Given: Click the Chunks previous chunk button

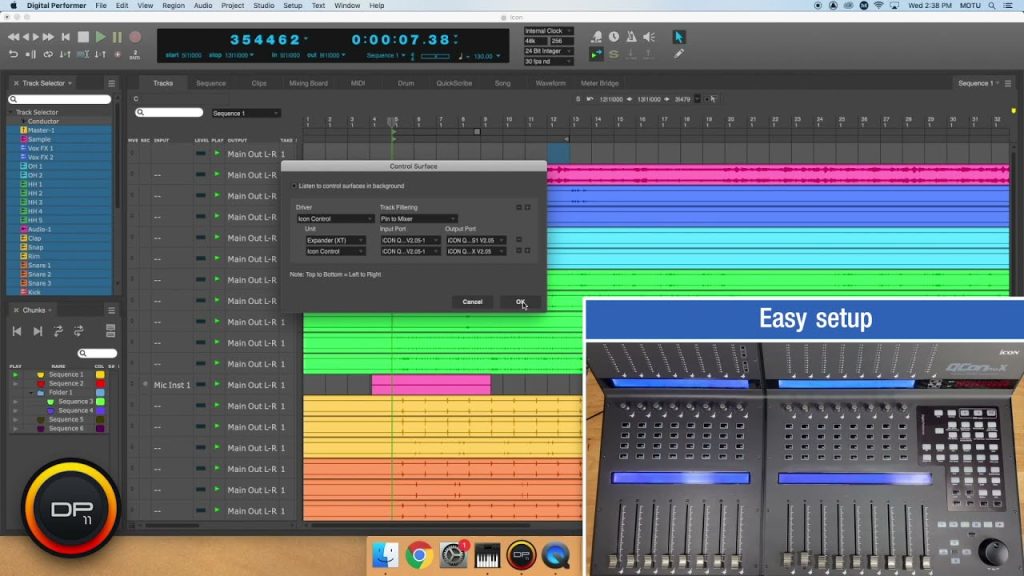Looking at the screenshot, I should (x=17, y=332).
